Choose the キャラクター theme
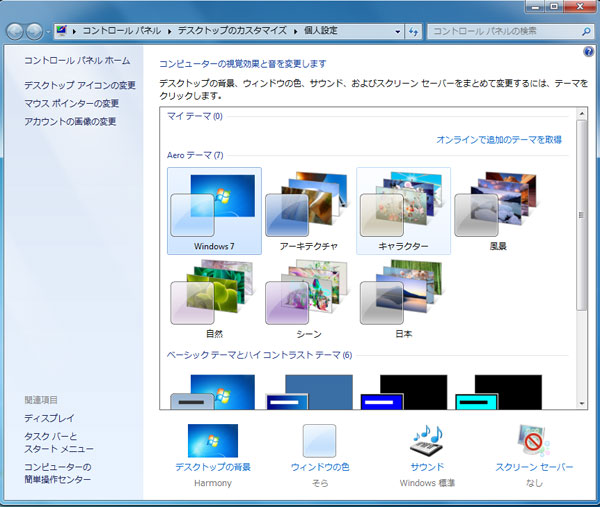 [403, 211]
